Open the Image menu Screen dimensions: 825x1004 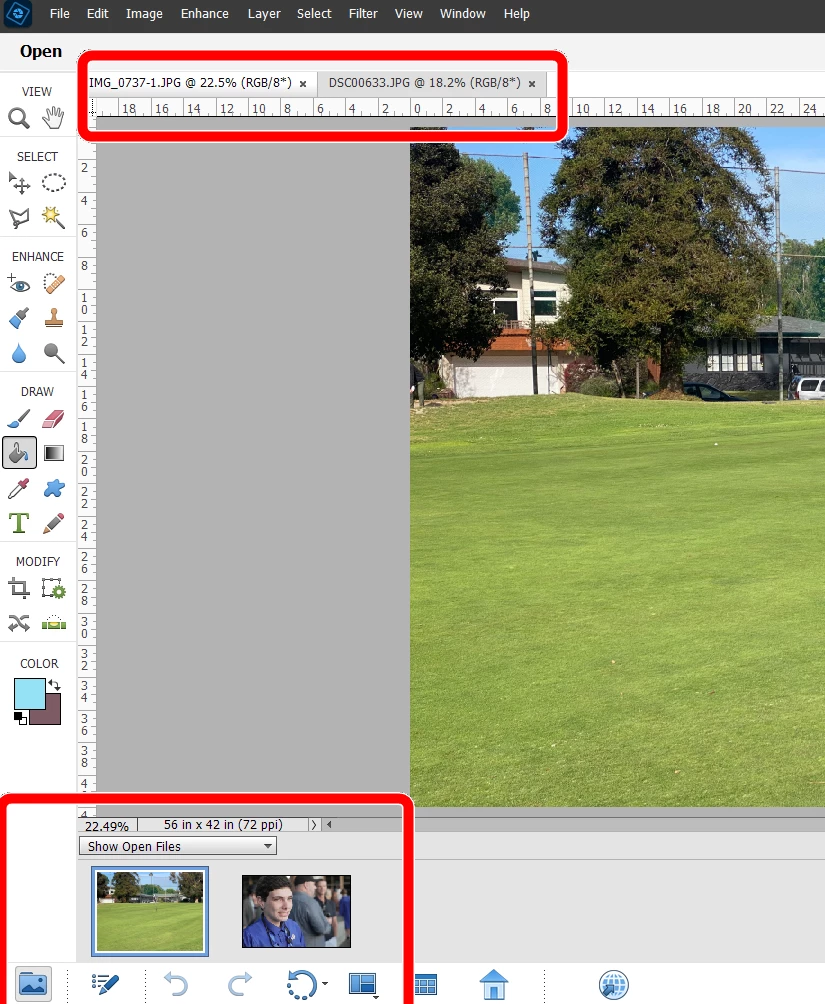click(x=144, y=13)
